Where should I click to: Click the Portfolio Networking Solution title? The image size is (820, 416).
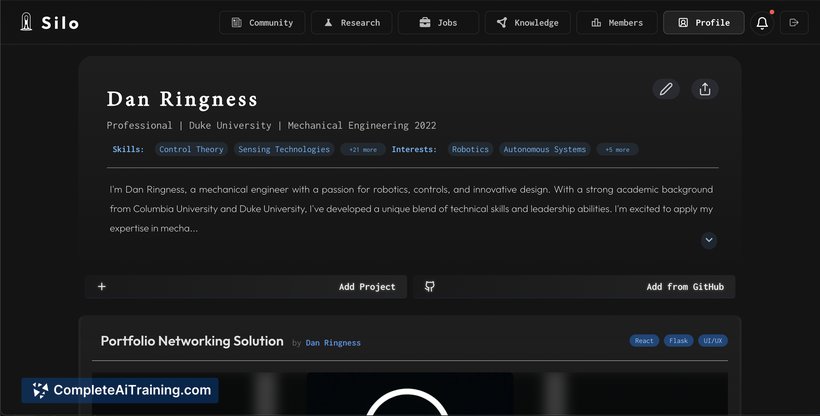[192, 341]
